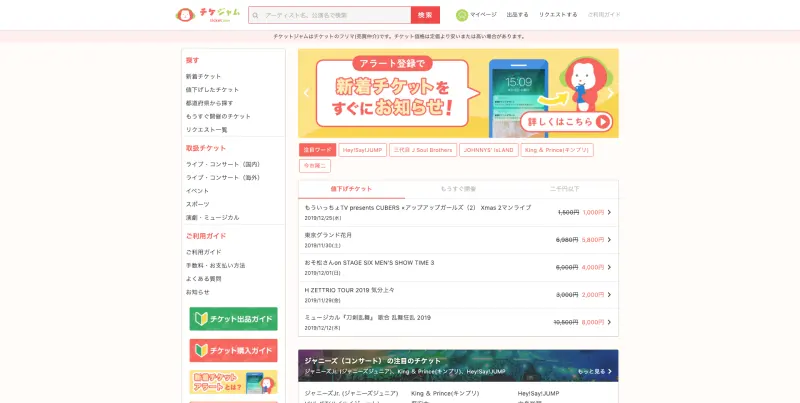800x403 pixels.
Task: Open 手数料・お支払い方法 sidebar link
Action: [215, 265]
